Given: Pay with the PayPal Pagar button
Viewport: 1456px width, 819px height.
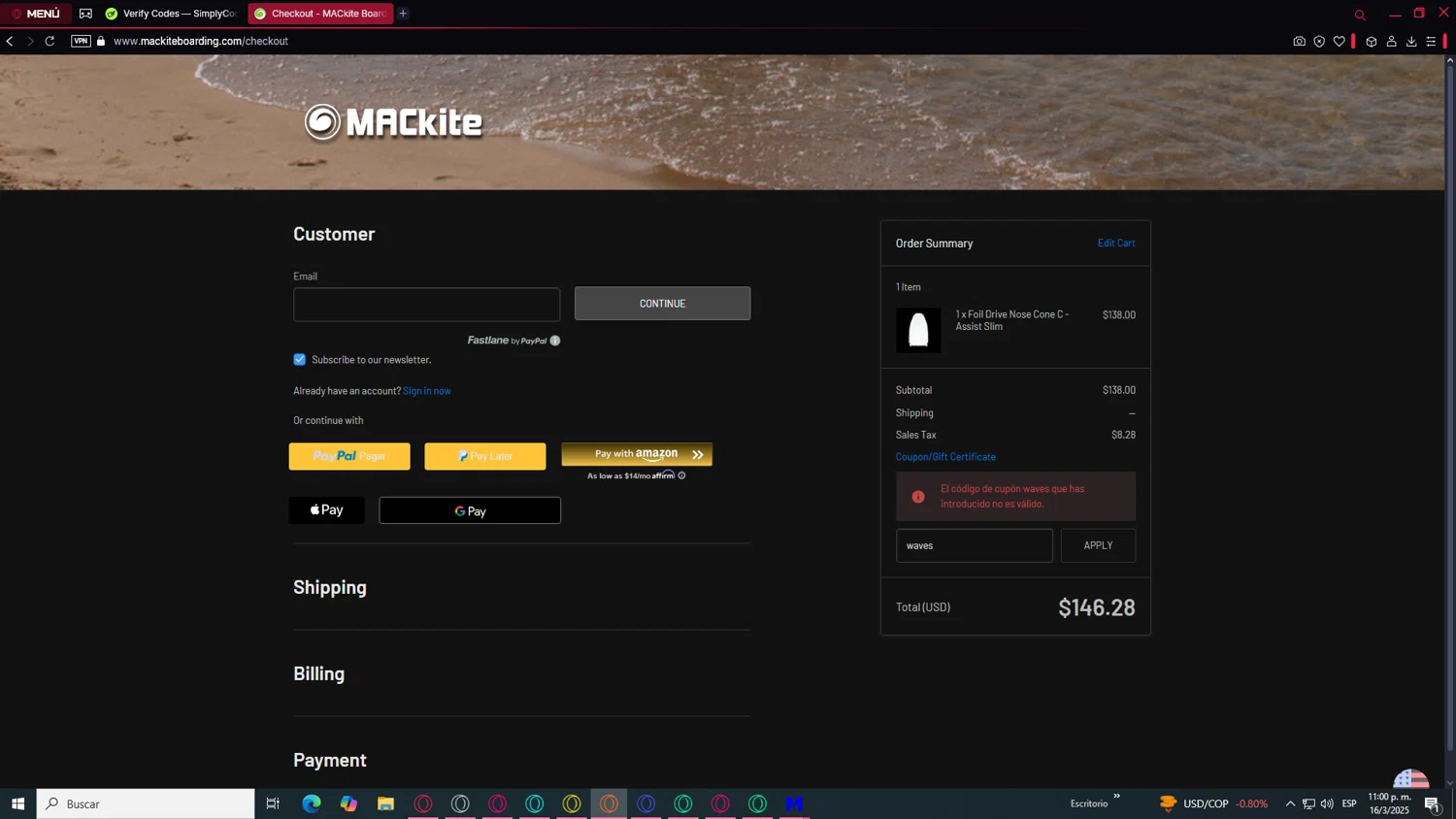Looking at the screenshot, I should coord(349,456).
